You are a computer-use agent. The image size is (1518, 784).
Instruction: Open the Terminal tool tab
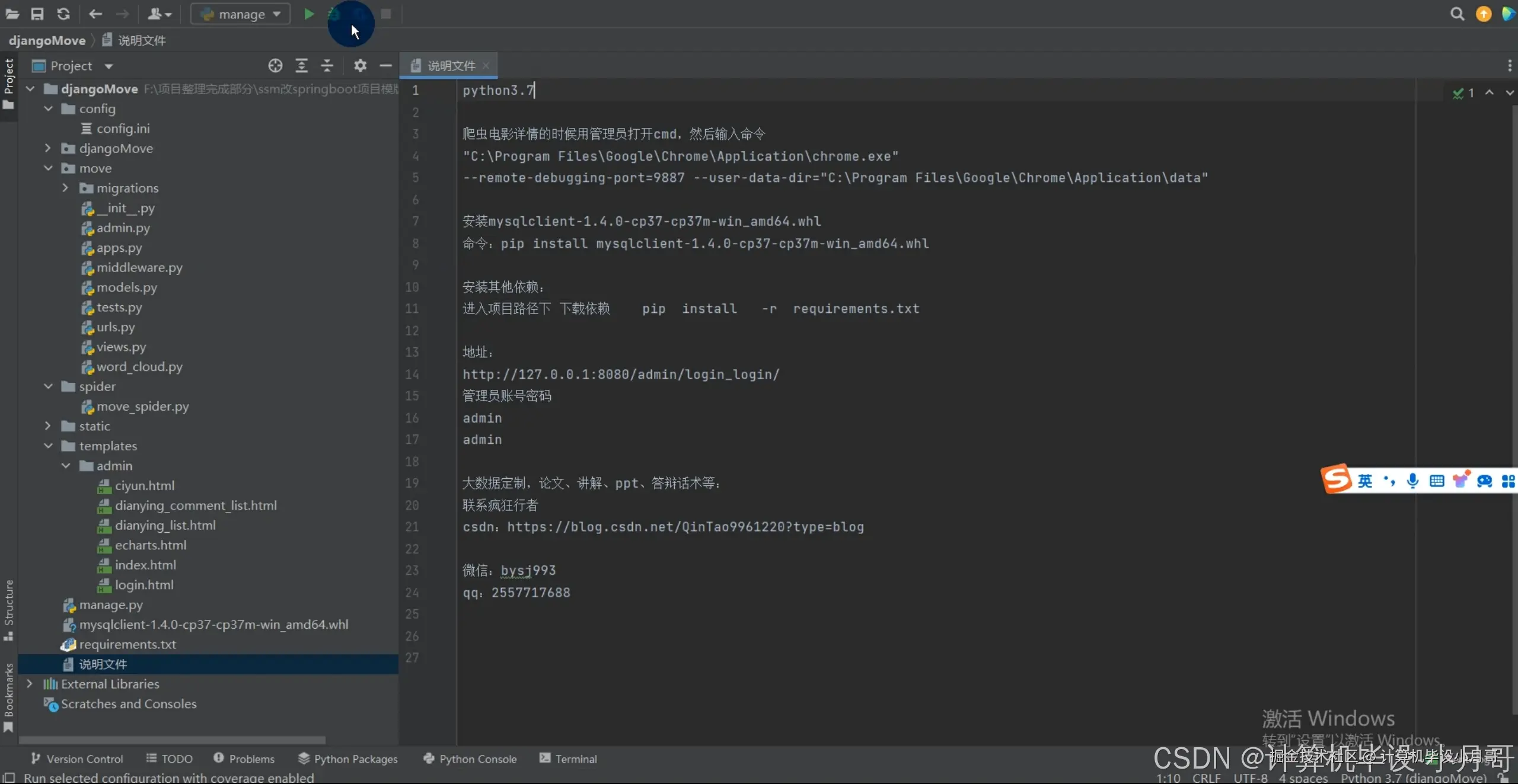(568, 759)
